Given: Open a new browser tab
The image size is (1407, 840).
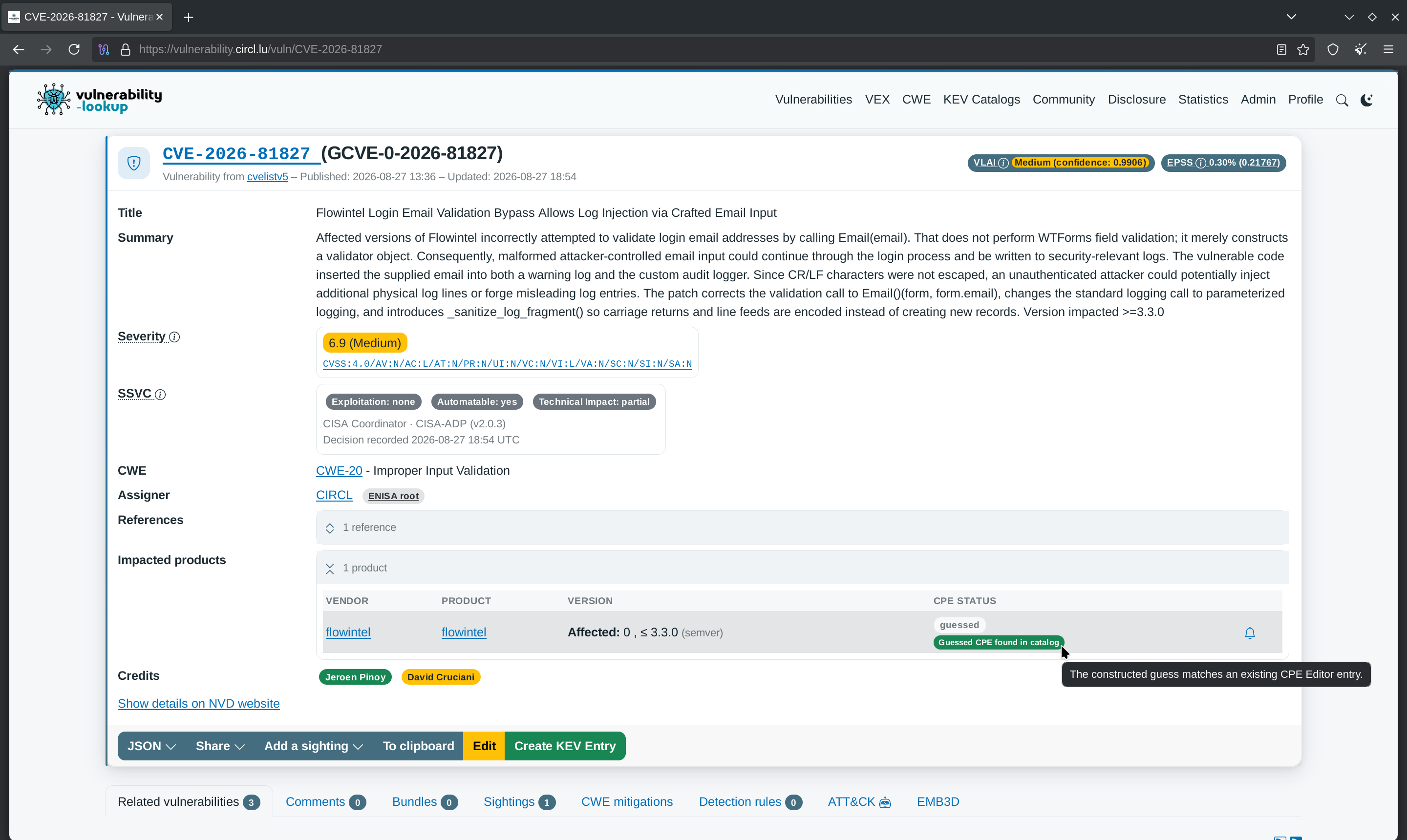Looking at the screenshot, I should pos(189,18).
